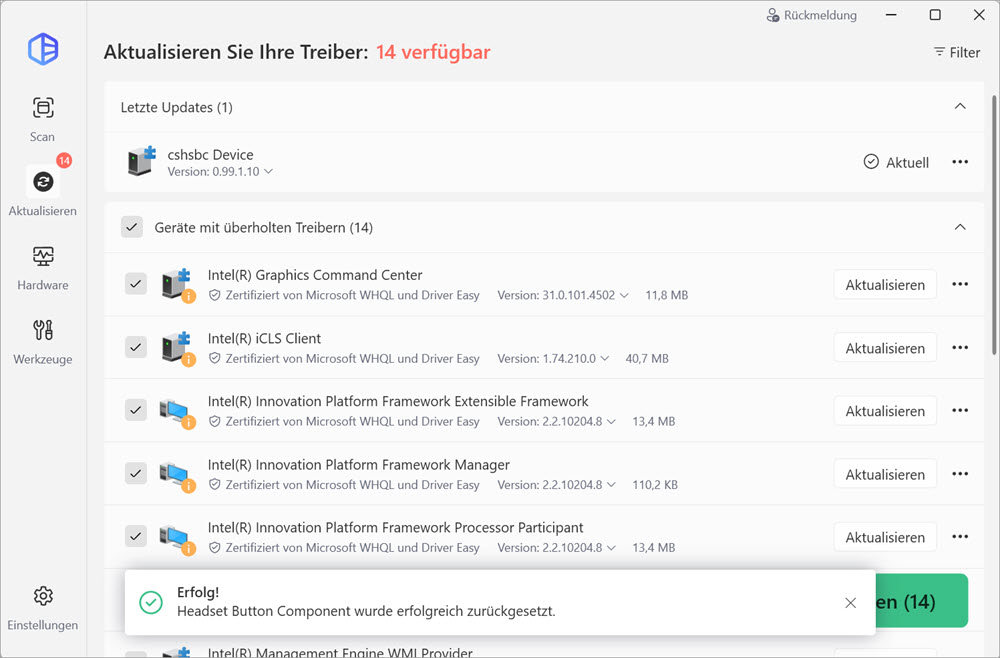
Task: Click Extensible Framework device icon
Action: tap(177, 413)
